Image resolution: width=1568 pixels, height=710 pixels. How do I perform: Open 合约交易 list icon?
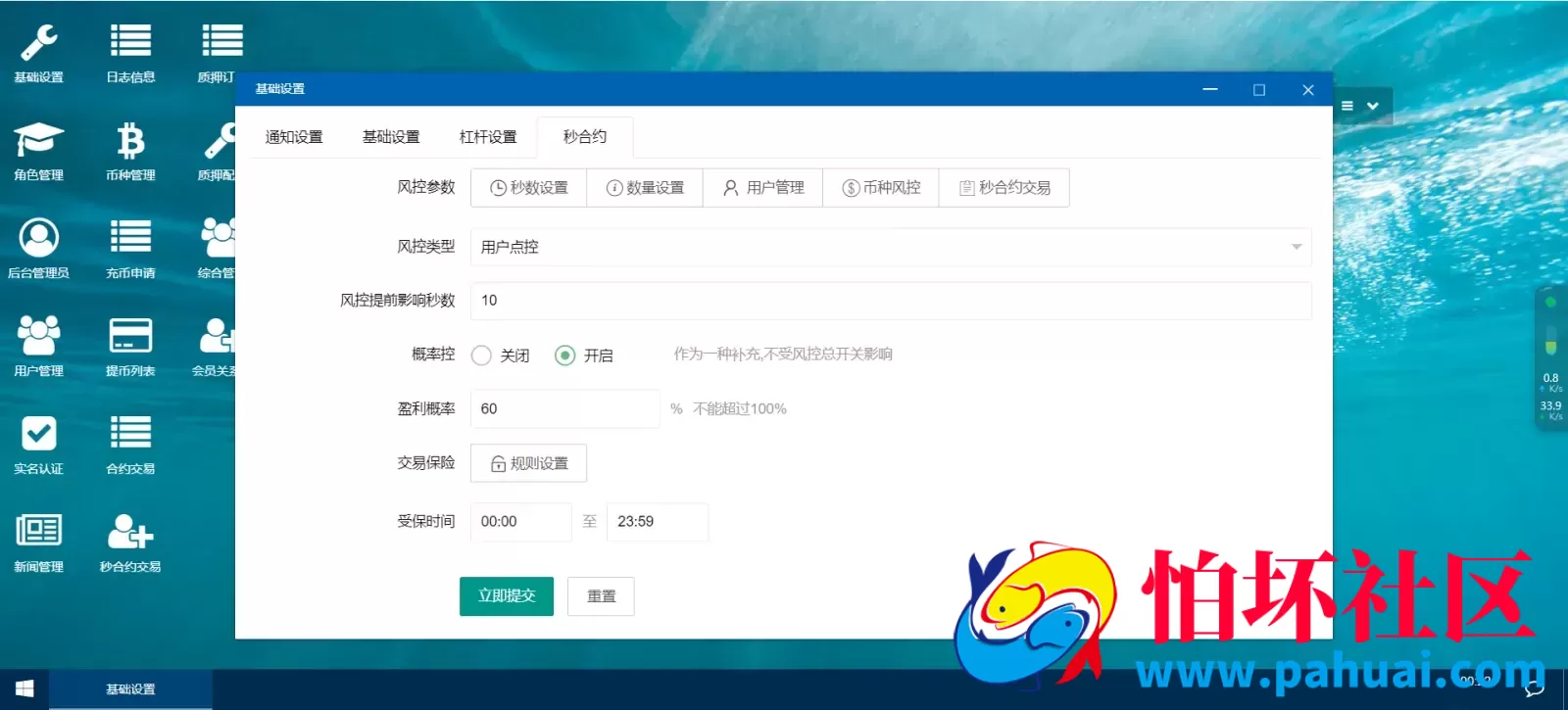pos(130,446)
